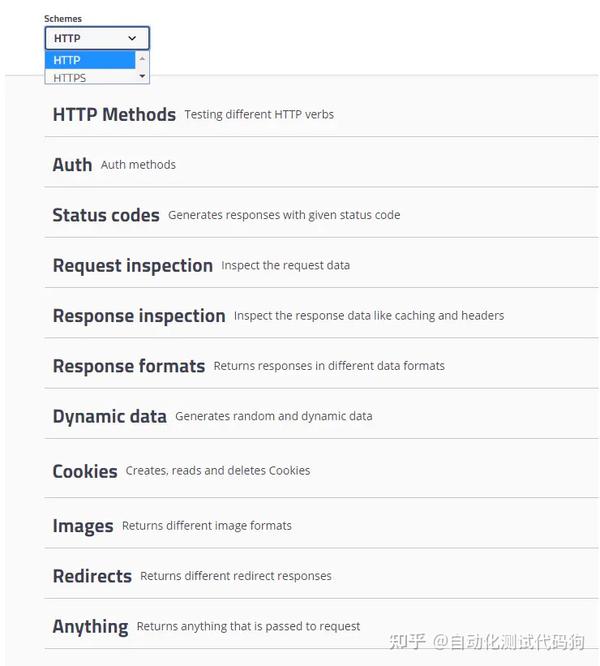Viewport: 600px width, 666px height.
Task: Click 'Returns different image formats' description text
Action: click(207, 526)
